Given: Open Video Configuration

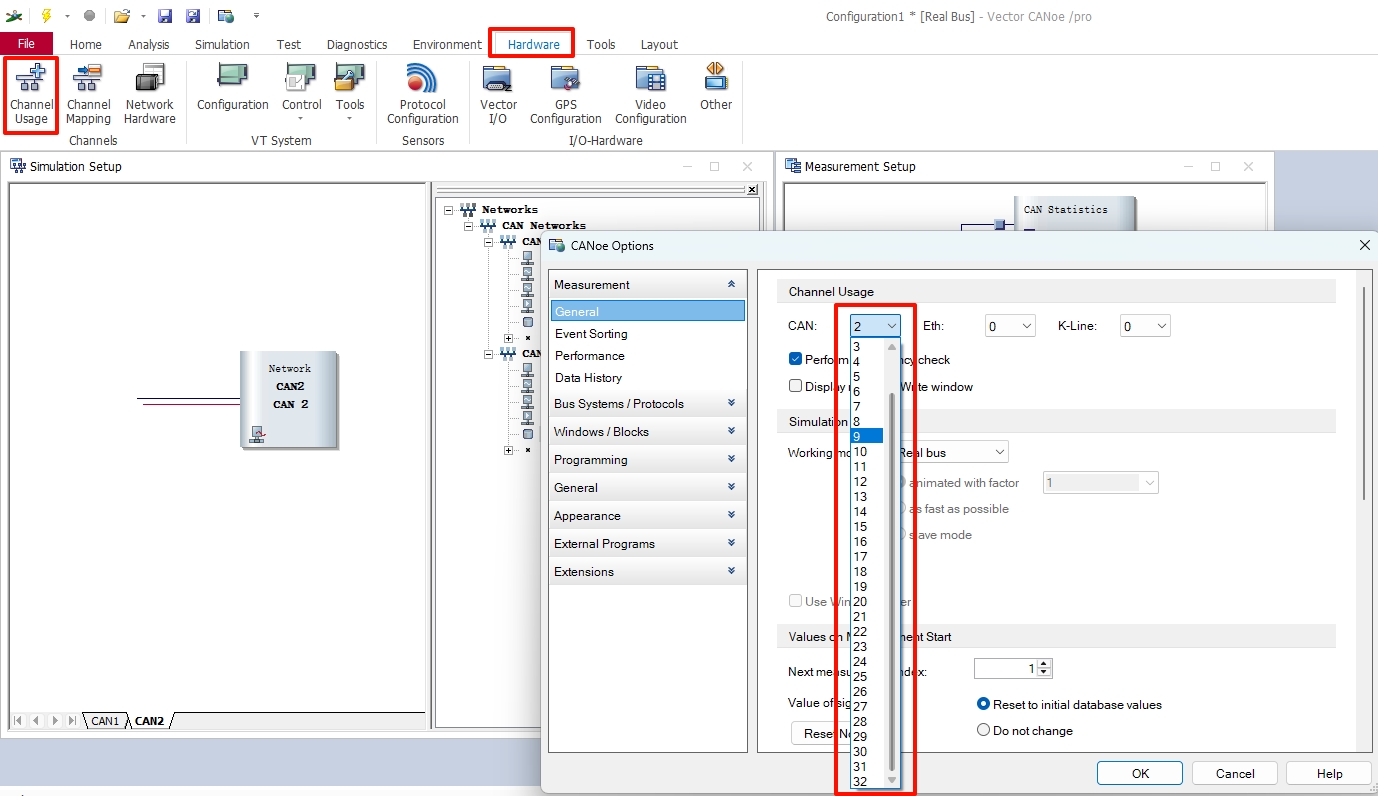Looking at the screenshot, I should tap(650, 95).
